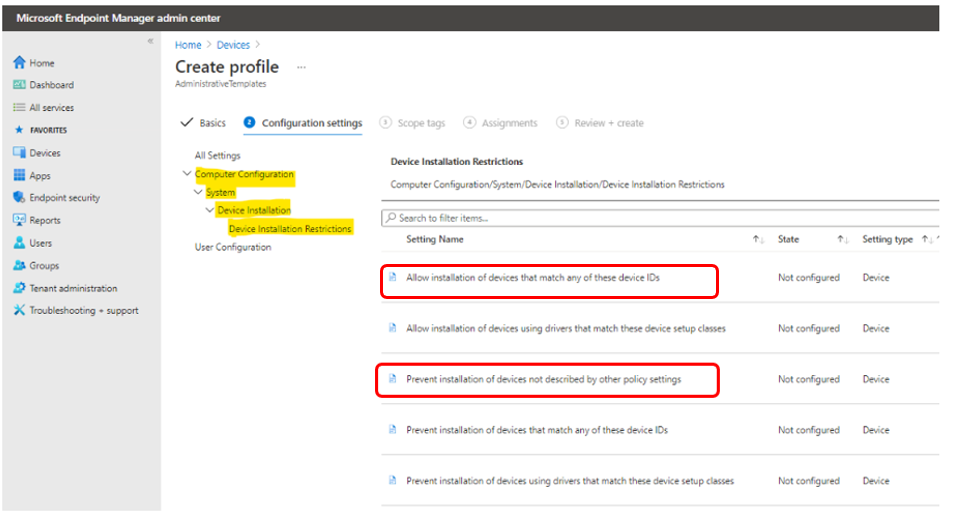Collapse the Device Installation node chevron
Screen dimensions: 975x518
click(210, 210)
